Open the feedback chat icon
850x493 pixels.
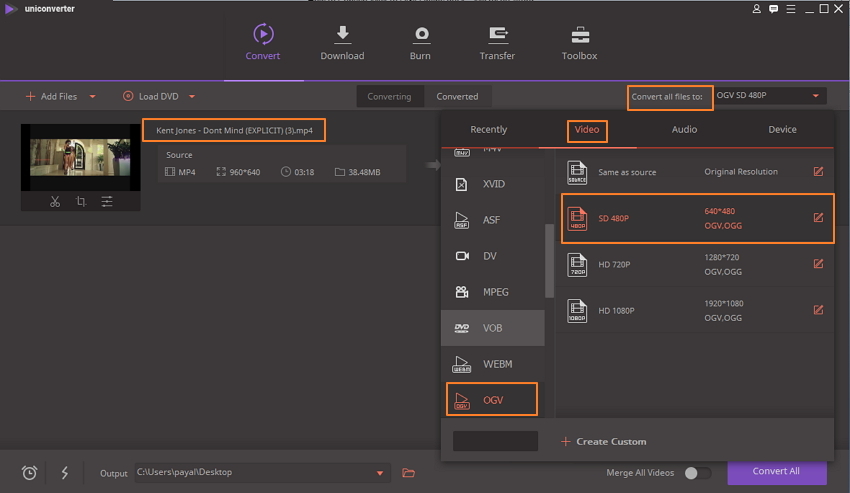774,9
